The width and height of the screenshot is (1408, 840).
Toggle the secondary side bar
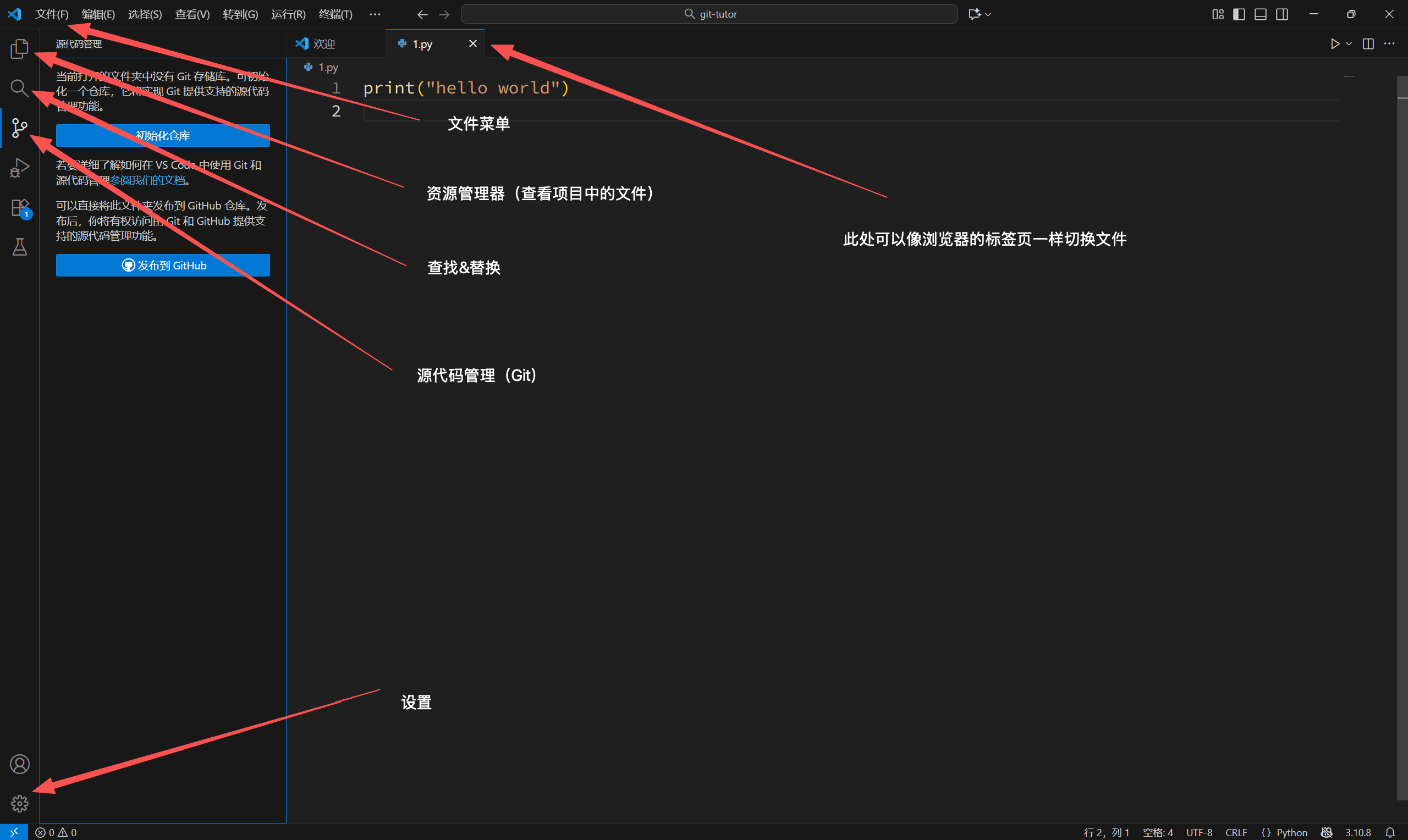point(1281,14)
